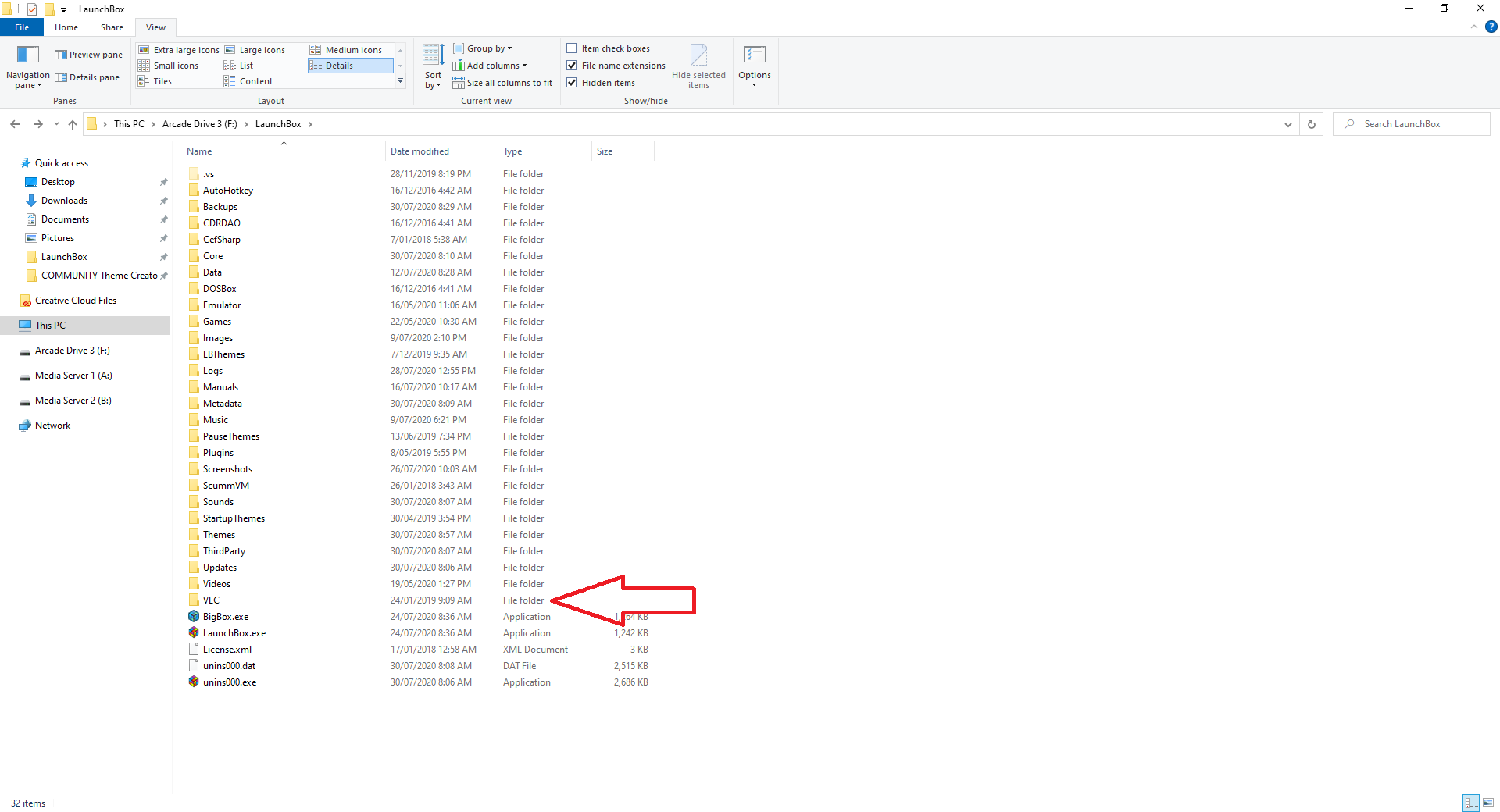Image resolution: width=1500 pixels, height=812 pixels.
Task: Go forward in folder history
Action: point(37,124)
